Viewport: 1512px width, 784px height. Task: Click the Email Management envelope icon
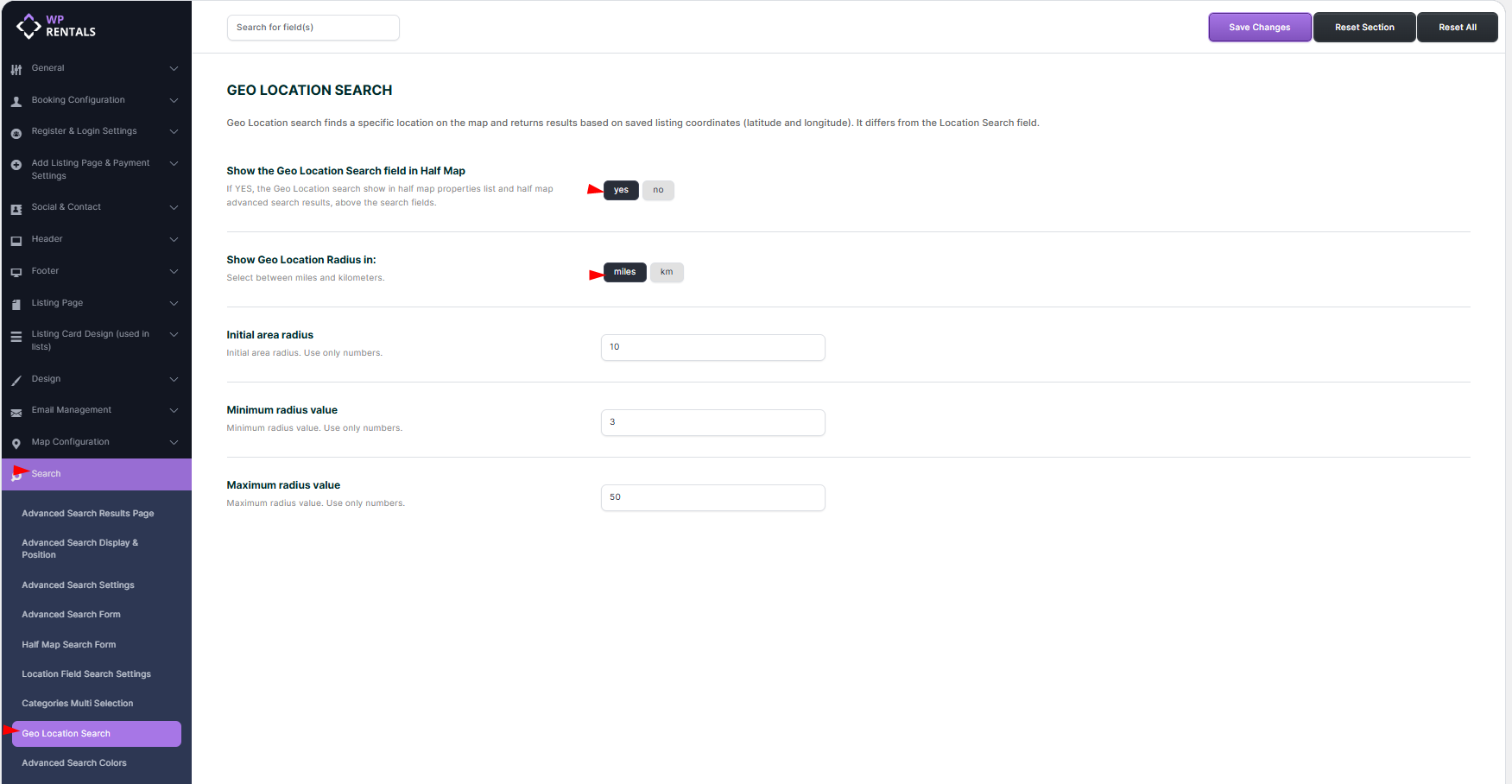point(16,412)
